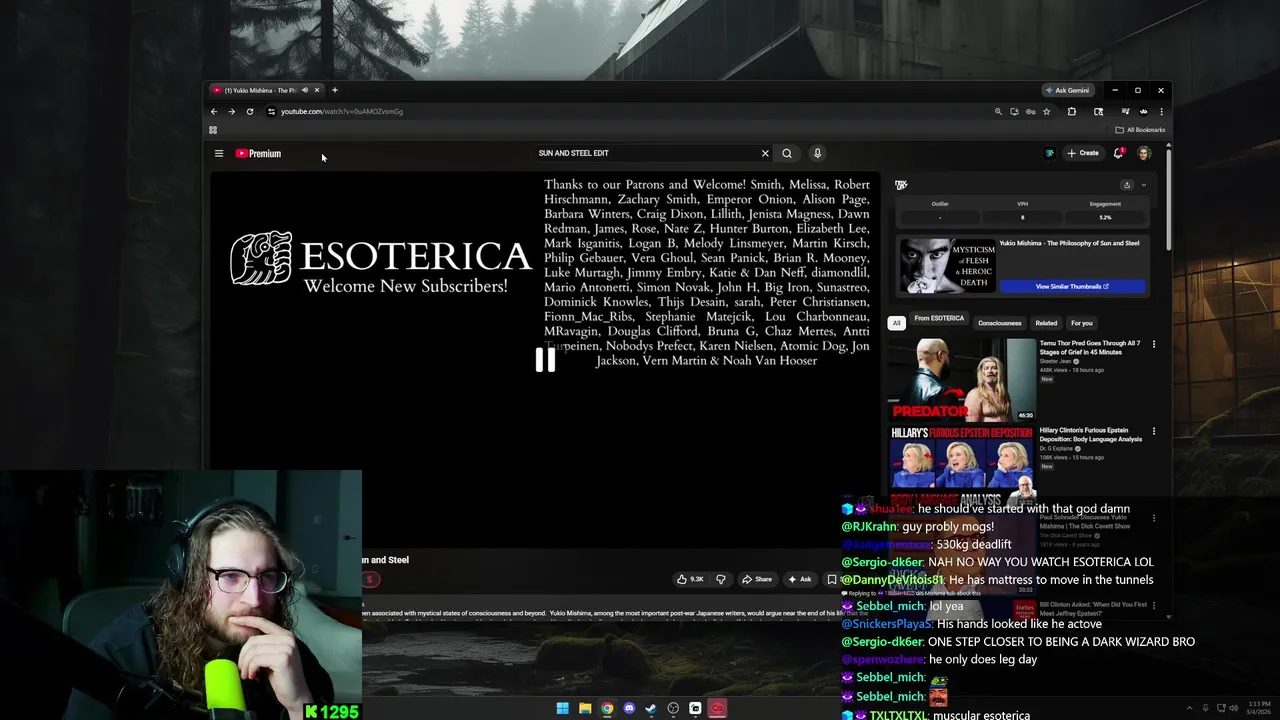Viewport: 1280px width, 720px height.
Task: Open the zoom magnifier in address bar
Action: point(998,111)
